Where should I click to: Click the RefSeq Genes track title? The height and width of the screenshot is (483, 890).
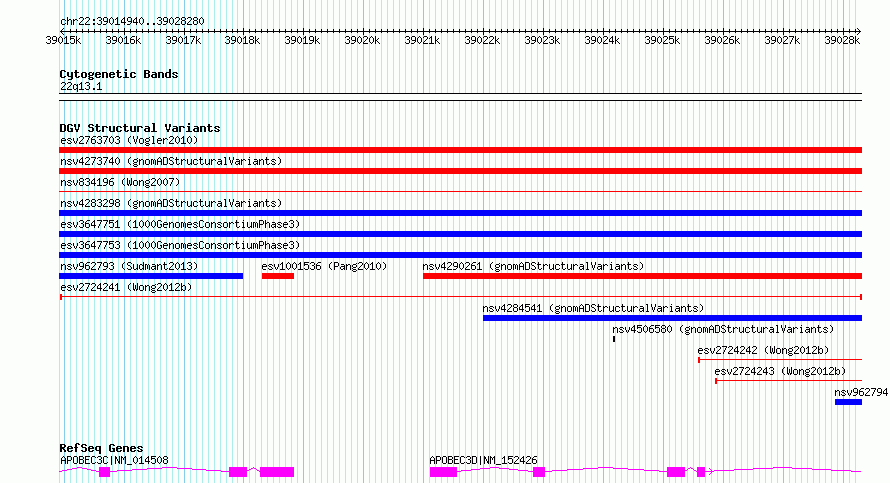pos(101,448)
